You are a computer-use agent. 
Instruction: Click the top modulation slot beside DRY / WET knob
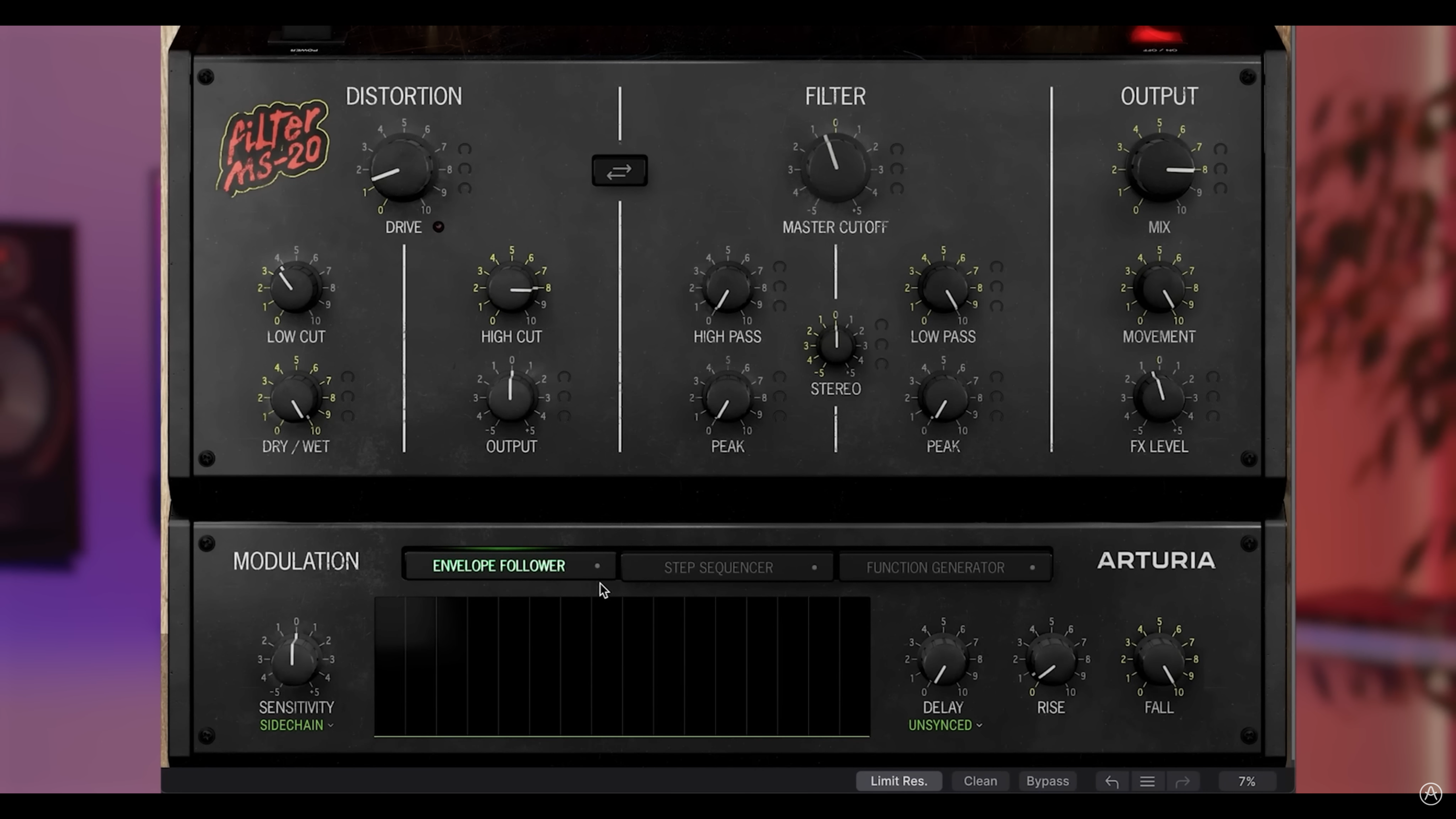[x=348, y=377]
